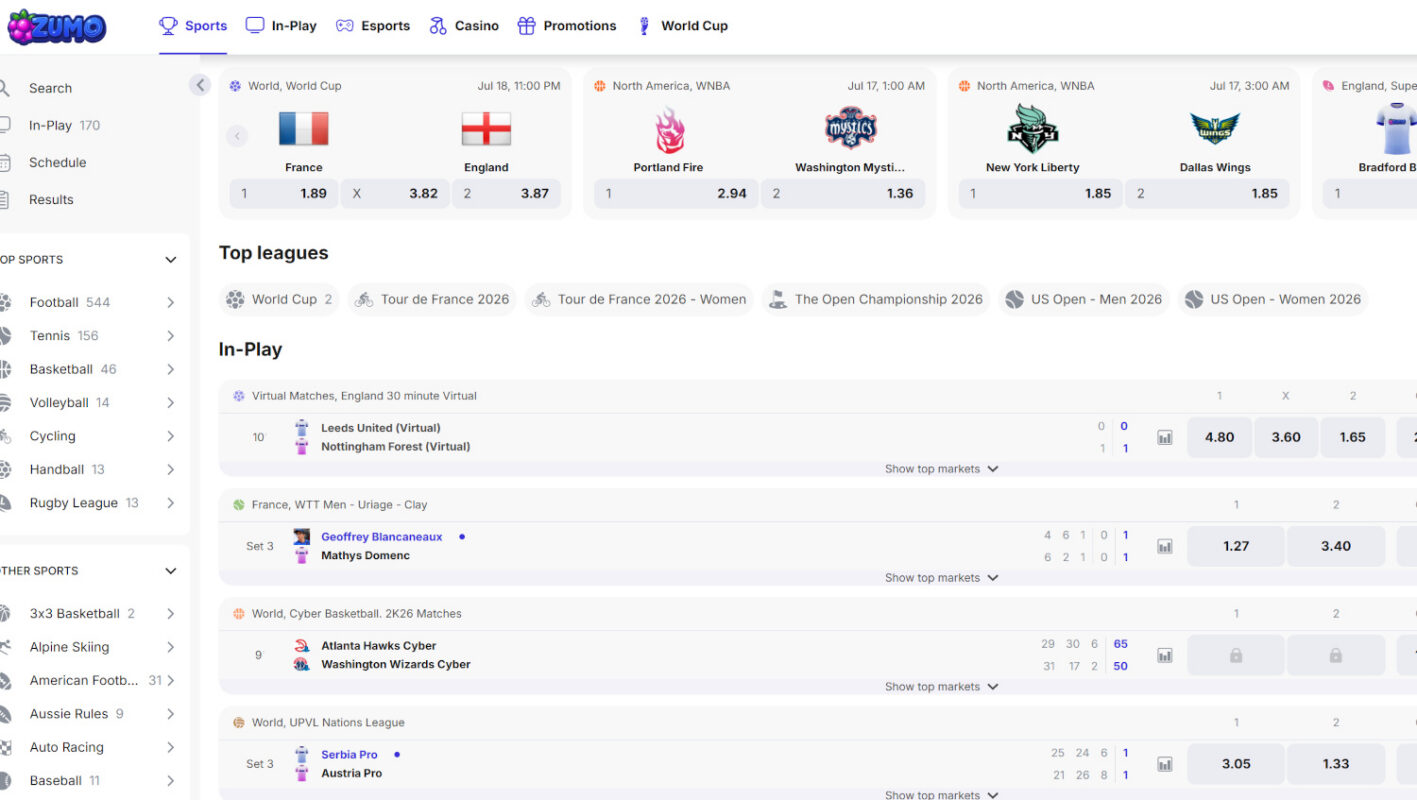Open the Promotions tab
The image size is (1417, 800).
point(567,26)
